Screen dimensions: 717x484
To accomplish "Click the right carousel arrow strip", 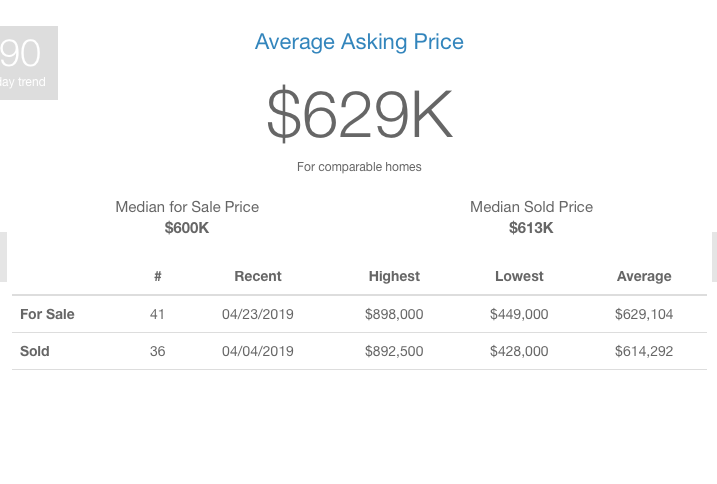I will [714, 257].
